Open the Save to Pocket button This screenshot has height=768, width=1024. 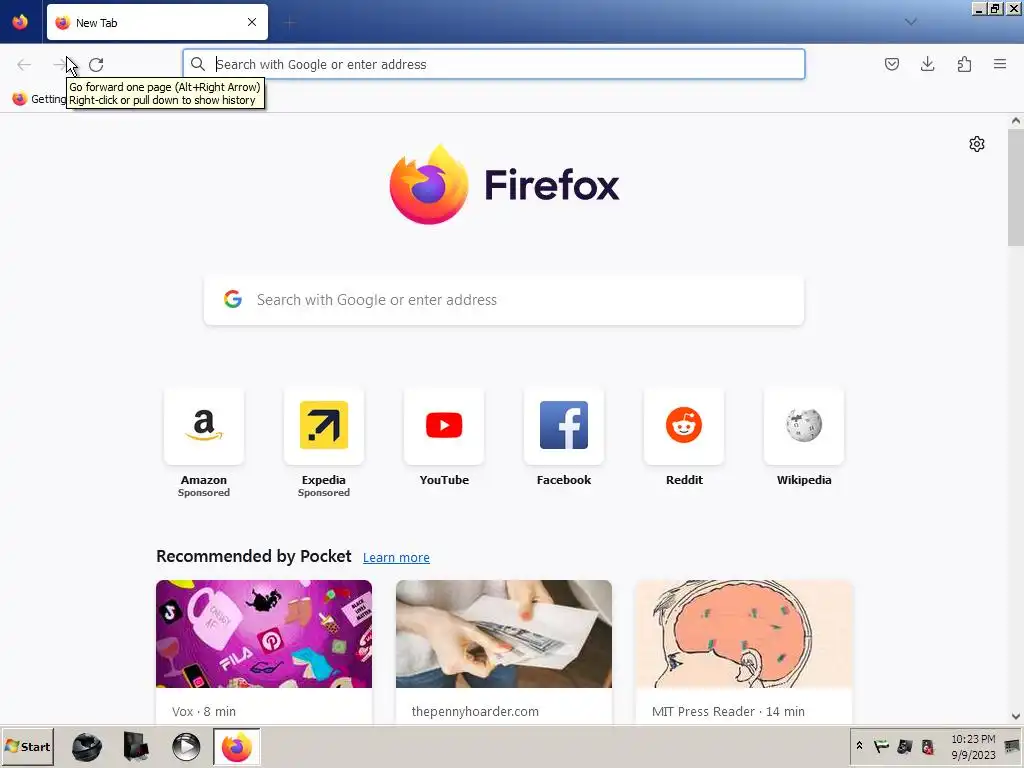[891, 64]
